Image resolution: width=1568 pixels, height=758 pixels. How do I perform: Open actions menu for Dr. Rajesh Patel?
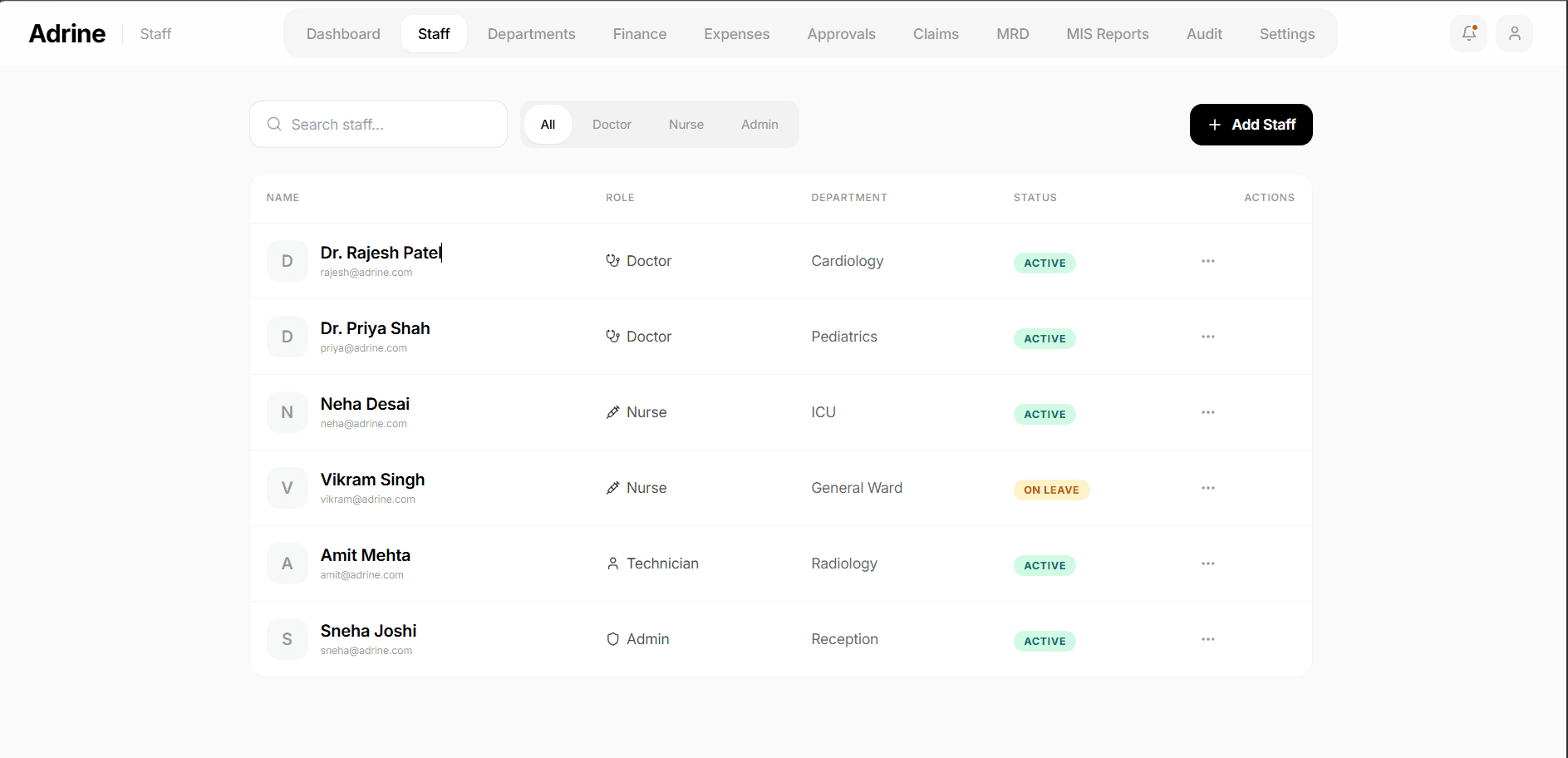point(1207,261)
